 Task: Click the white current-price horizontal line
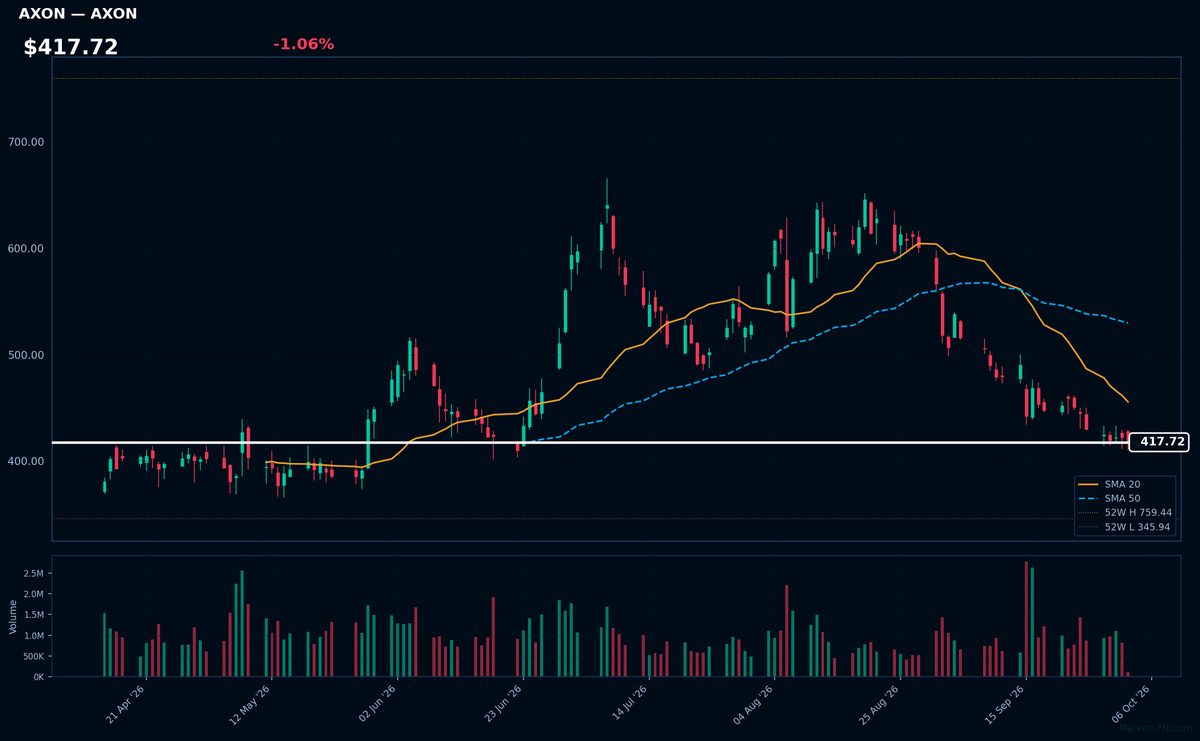[590, 442]
